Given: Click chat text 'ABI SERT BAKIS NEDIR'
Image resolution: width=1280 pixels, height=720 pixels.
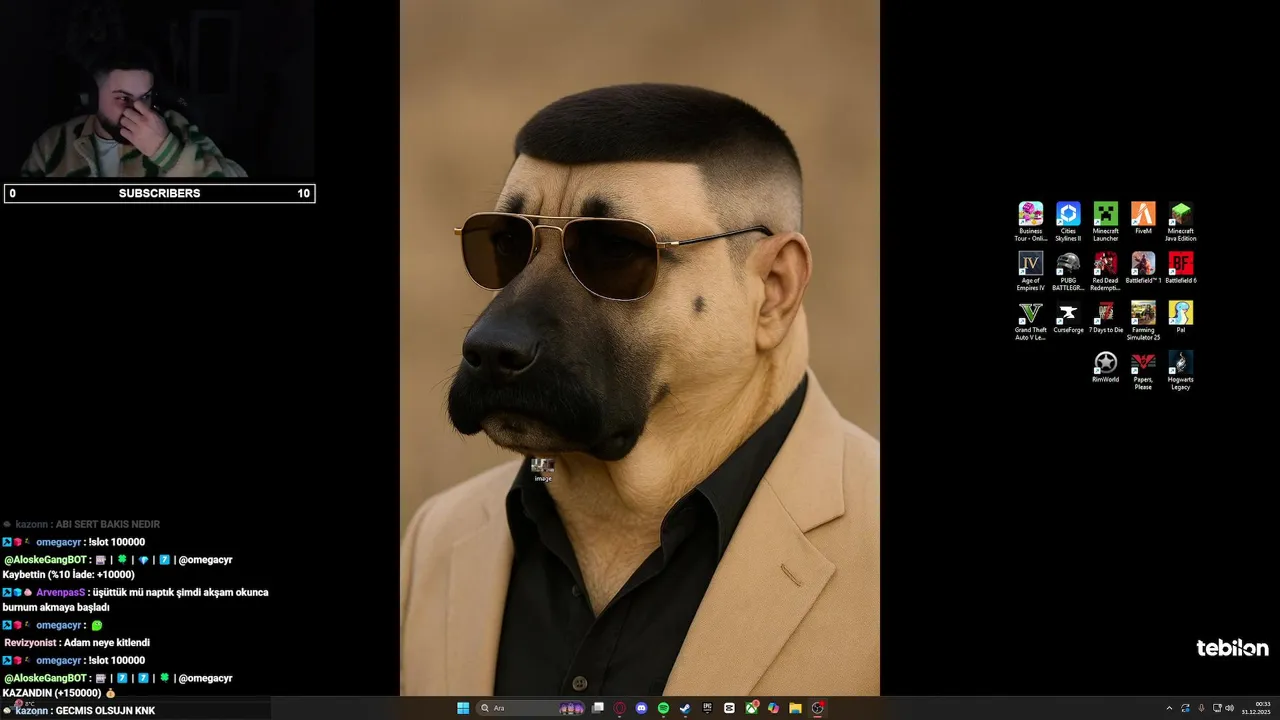Looking at the screenshot, I should click(x=108, y=524).
